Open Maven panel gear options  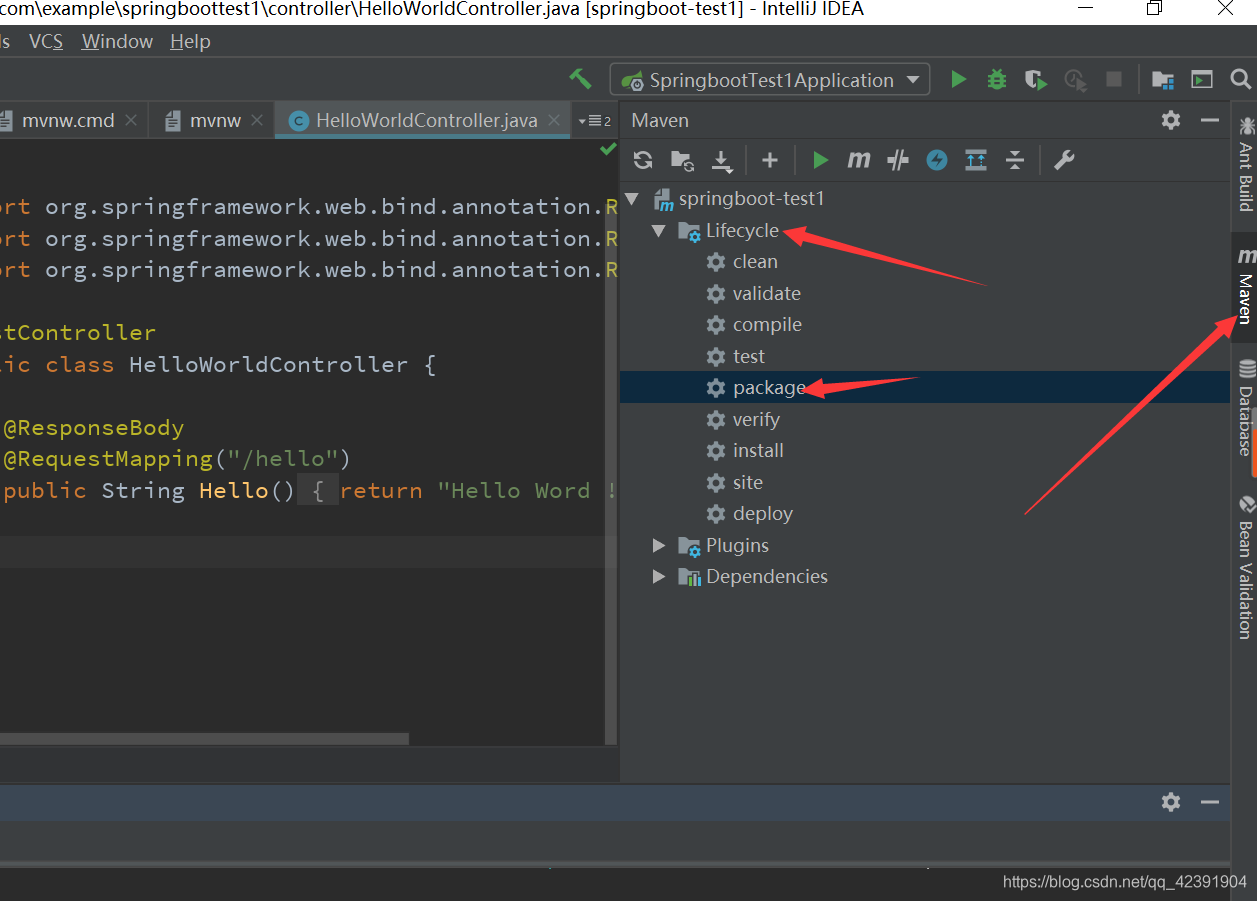(1171, 120)
